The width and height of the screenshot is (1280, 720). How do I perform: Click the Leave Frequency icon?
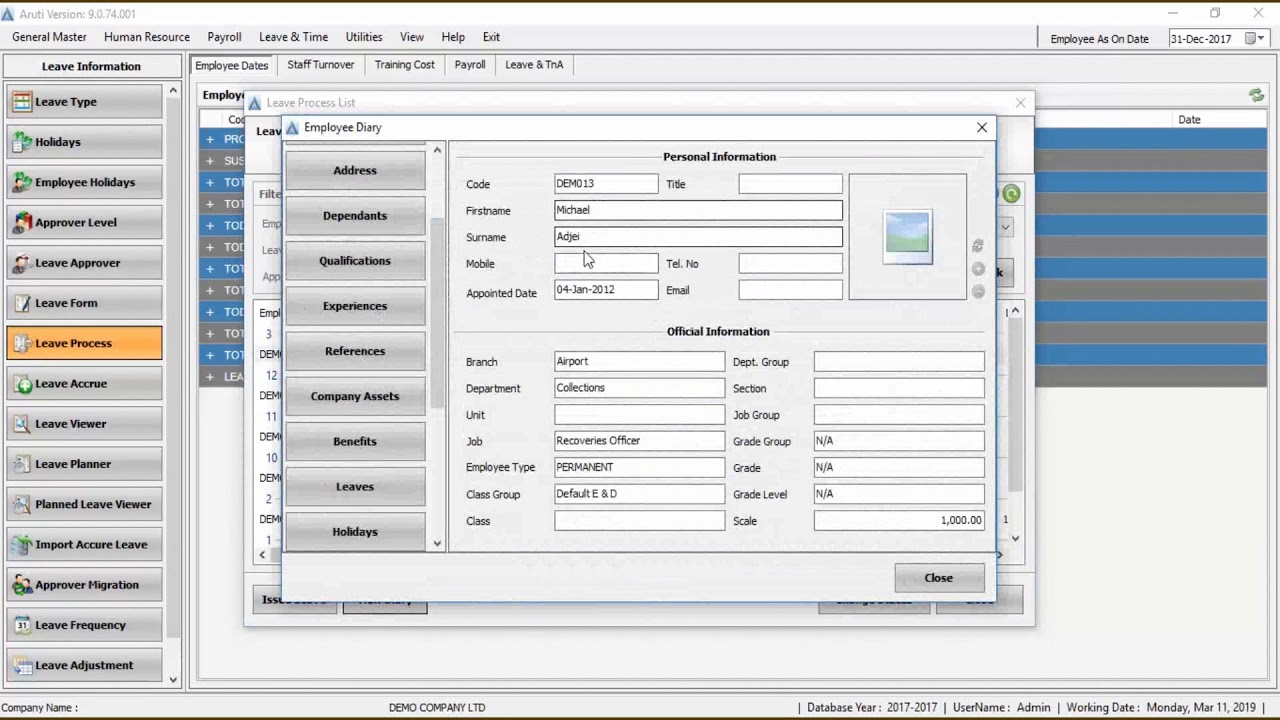pyautogui.click(x=22, y=625)
